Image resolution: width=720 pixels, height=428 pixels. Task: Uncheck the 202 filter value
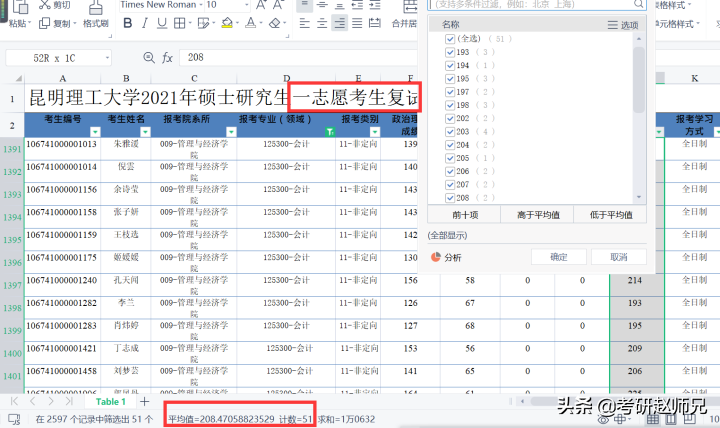point(450,118)
